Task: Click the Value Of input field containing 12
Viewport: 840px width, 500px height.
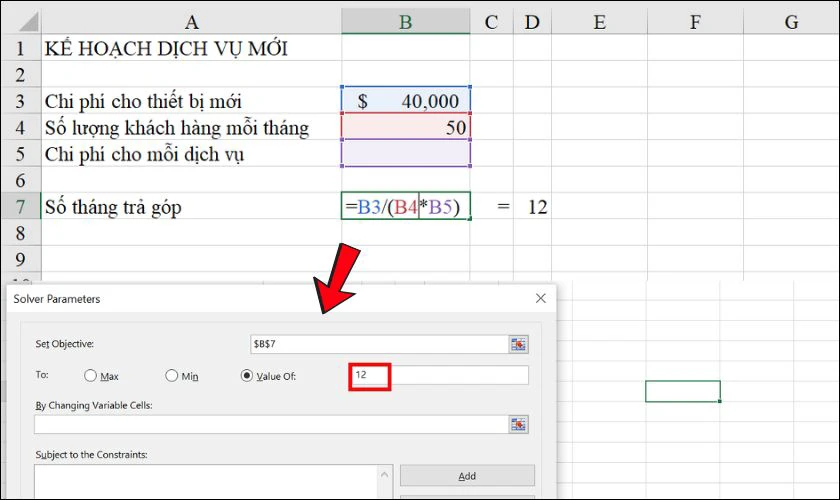Action: (x=439, y=375)
